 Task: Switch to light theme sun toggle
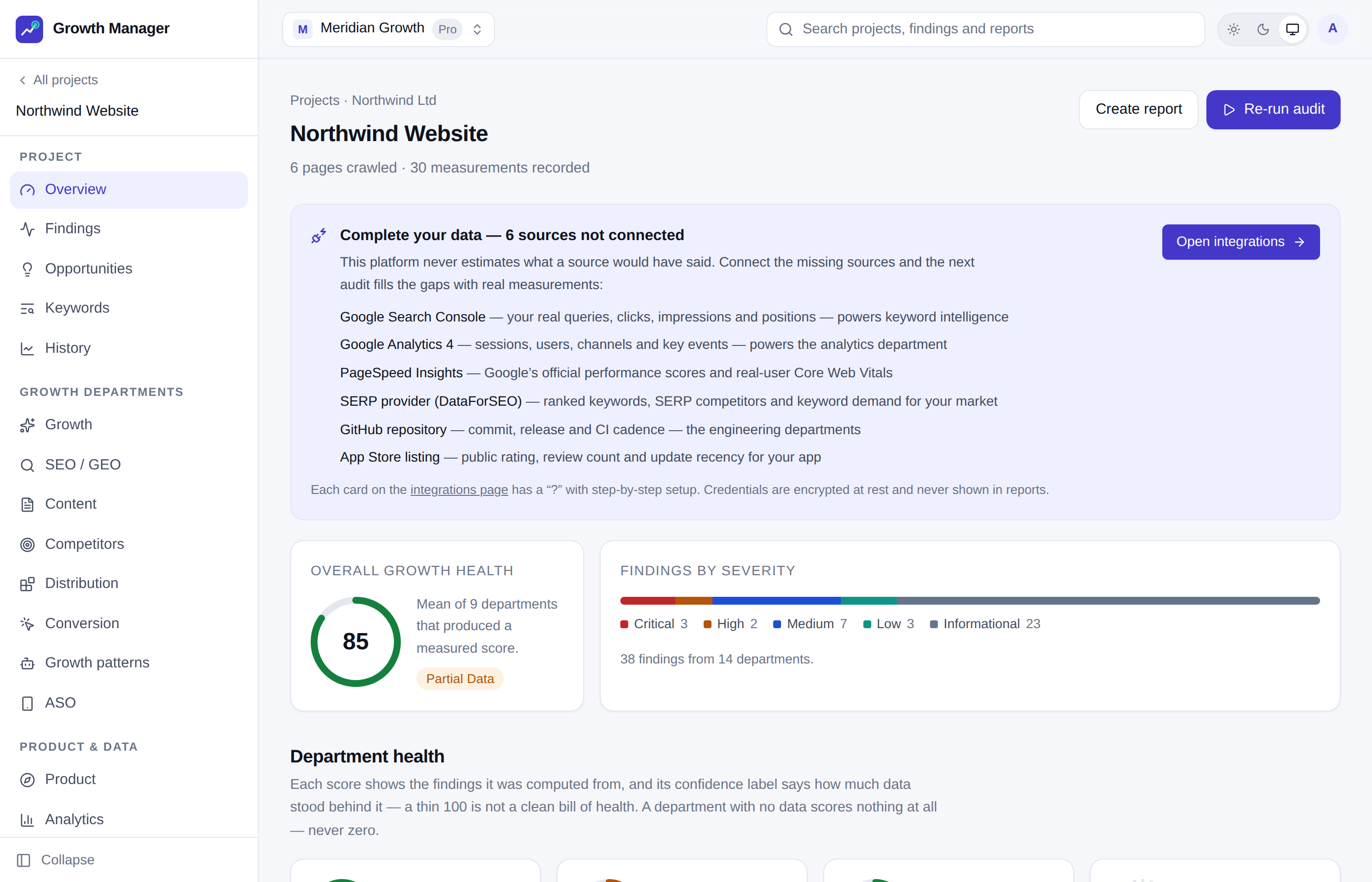[1234, 29]
